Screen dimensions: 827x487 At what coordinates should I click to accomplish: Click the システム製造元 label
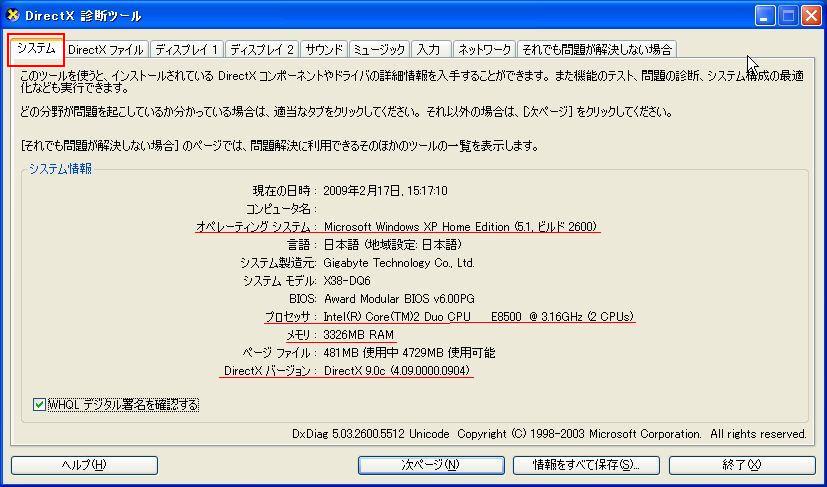tap(278, 263)
